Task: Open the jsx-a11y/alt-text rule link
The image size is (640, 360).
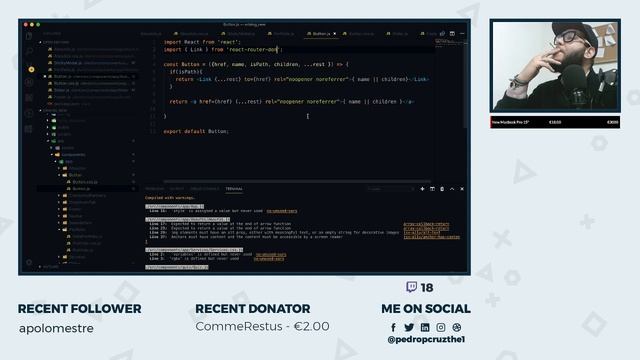Action: pyautogui.click(x=422, y=232)
